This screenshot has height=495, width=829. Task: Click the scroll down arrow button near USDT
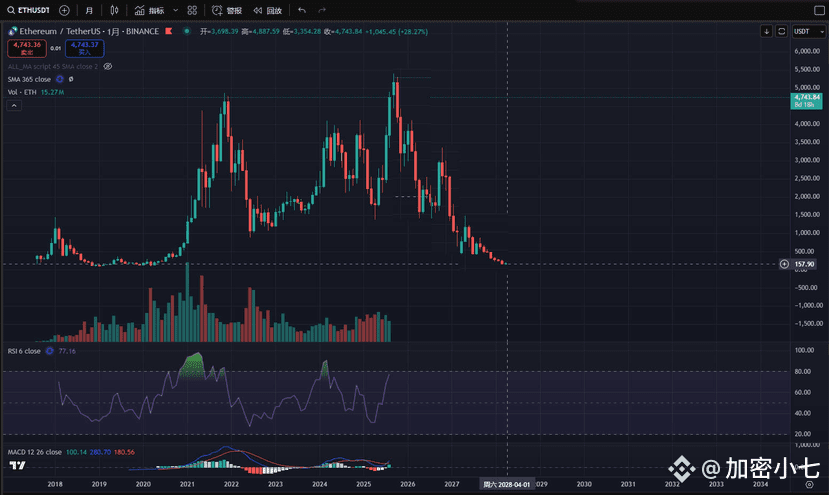(x=767, y=31)
